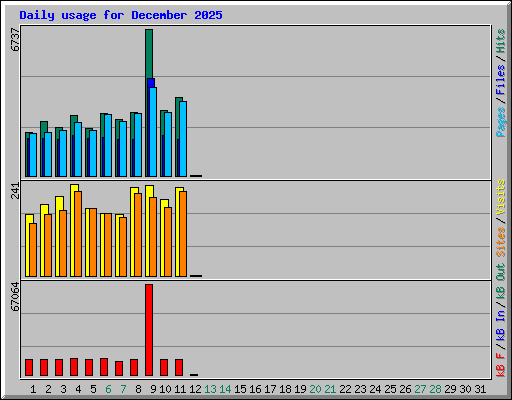Screen dimensions: 512x400
Task: Click the Pages legend label
Action: [x=500, y=122]
